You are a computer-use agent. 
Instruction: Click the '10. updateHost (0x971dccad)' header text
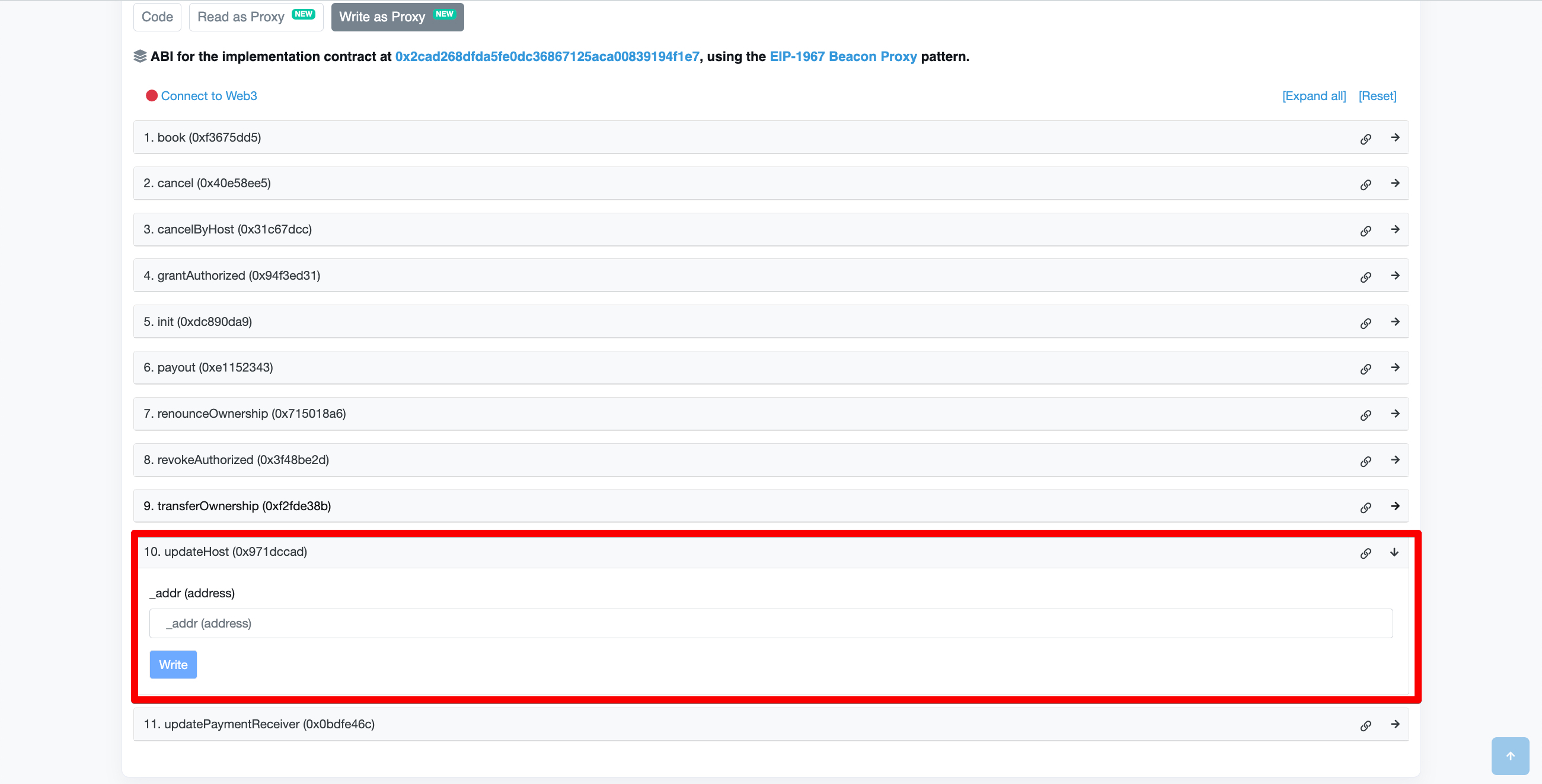coord(225,551)
